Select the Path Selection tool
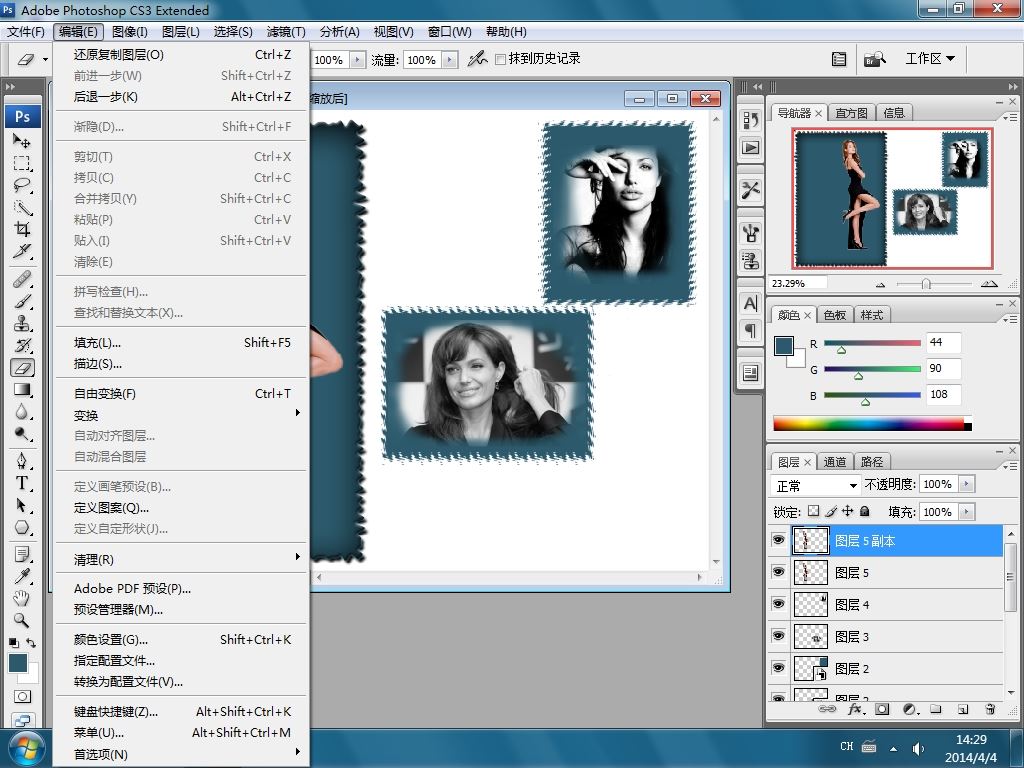Screen dimensions: 1024x768 22,506
